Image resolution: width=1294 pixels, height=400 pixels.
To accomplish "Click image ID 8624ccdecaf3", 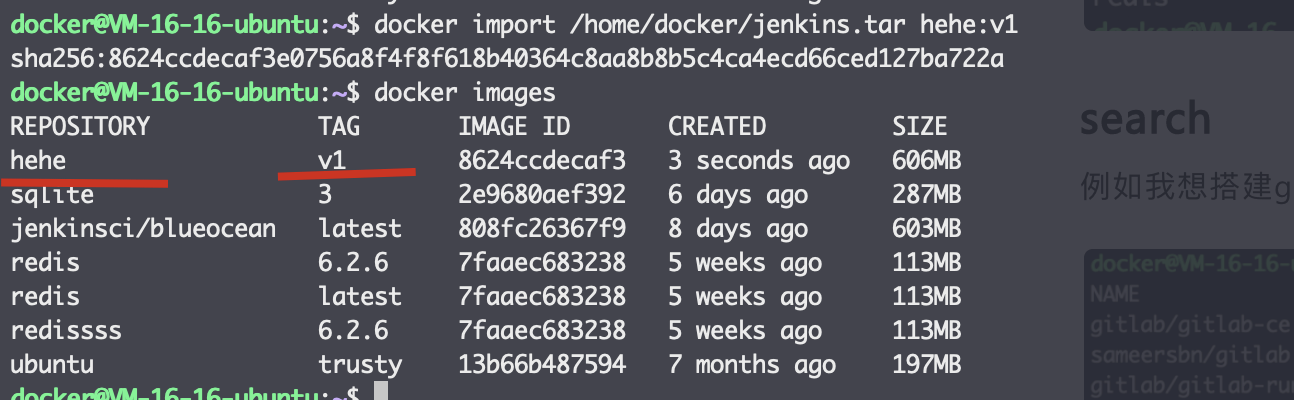I will 542,160.
